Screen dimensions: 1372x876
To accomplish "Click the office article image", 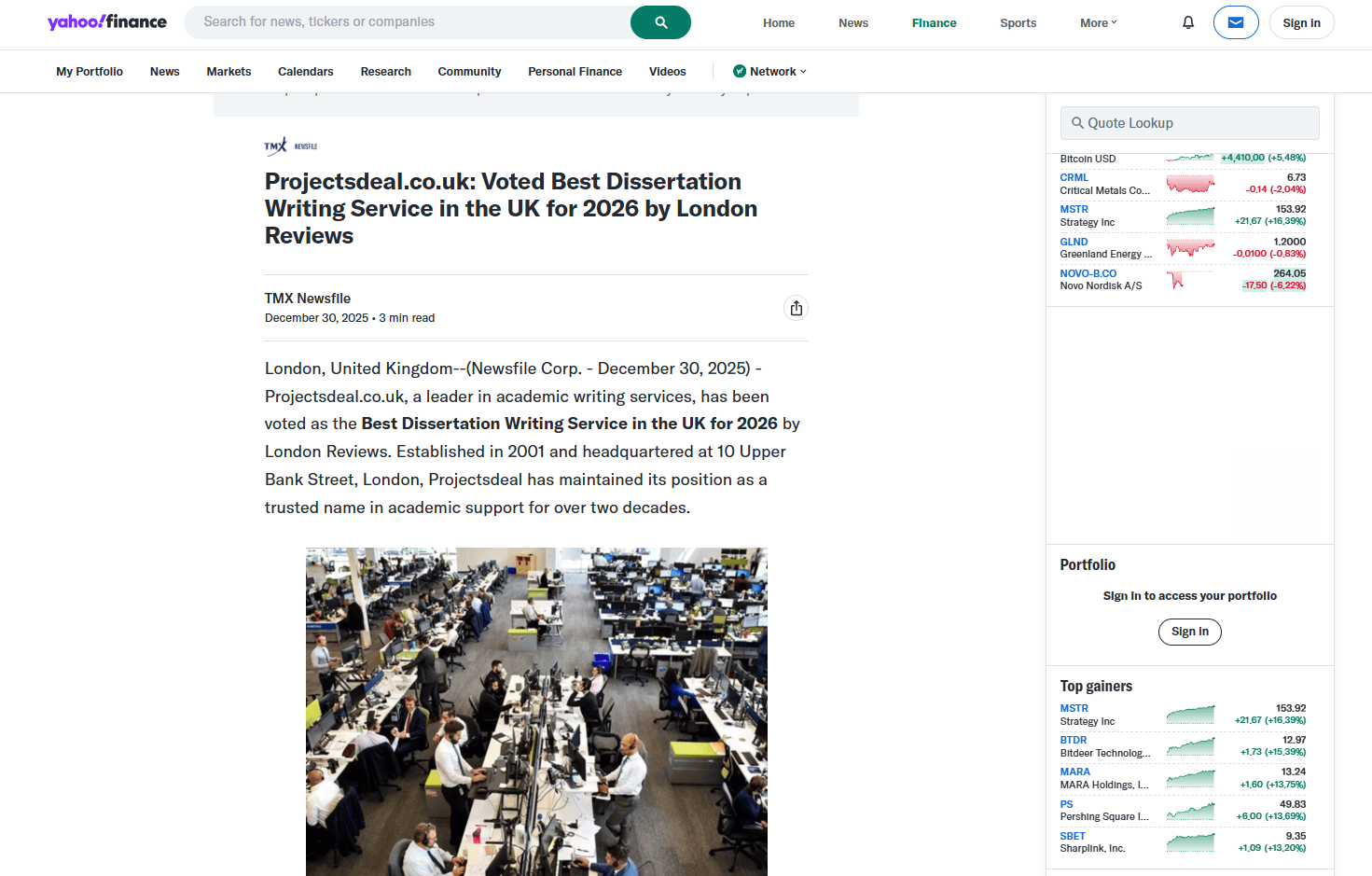I will pos(536,712).
